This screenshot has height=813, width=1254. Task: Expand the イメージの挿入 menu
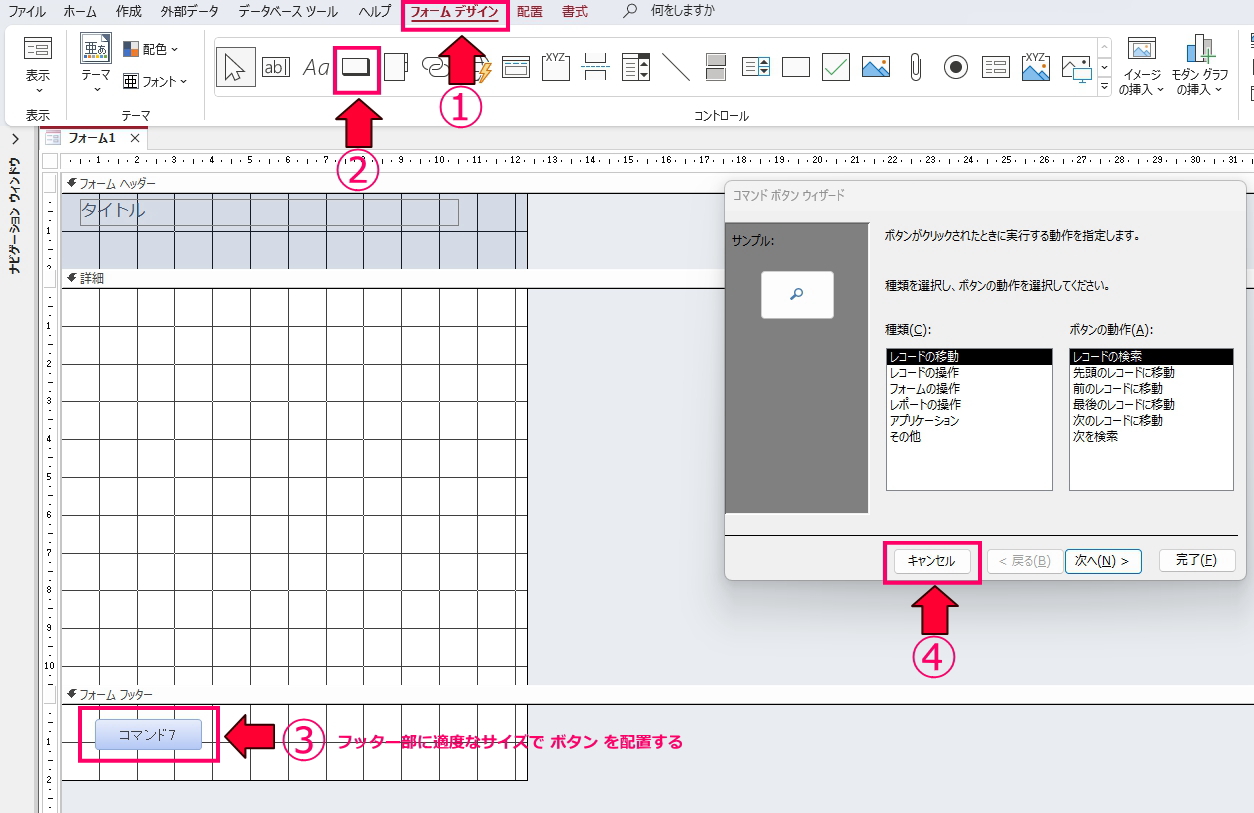tap(1141, 68)
